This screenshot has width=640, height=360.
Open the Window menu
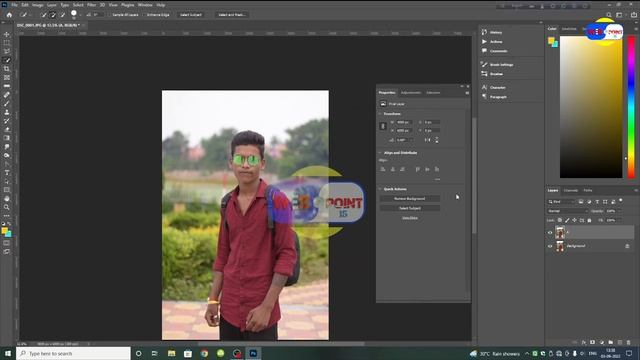[145, 5]
